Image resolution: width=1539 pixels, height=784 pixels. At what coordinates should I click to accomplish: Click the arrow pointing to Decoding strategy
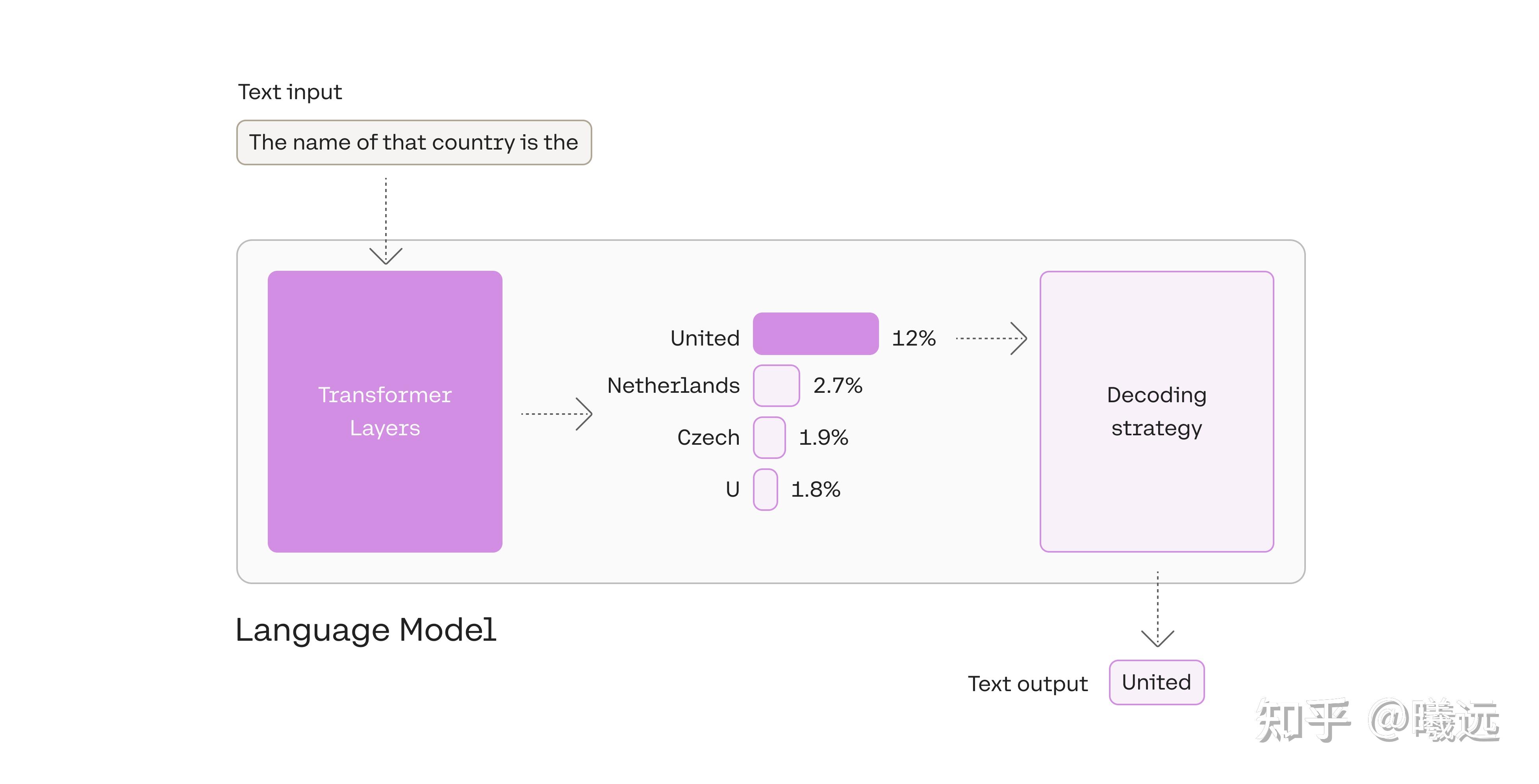pyautogui.click(x=991, y=338)
